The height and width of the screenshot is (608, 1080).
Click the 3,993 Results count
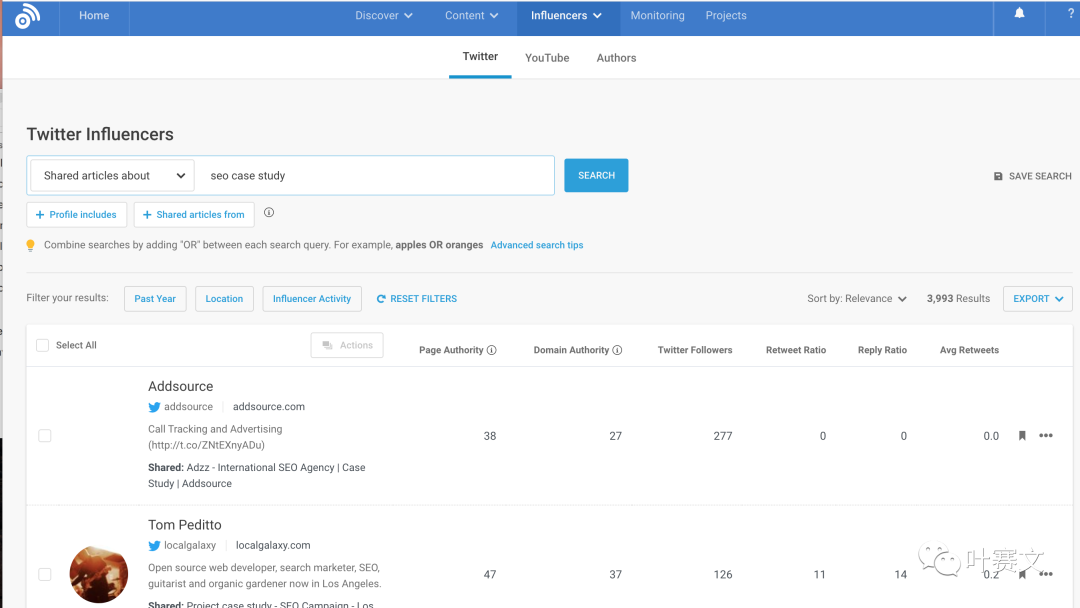(x=958, y=299)
